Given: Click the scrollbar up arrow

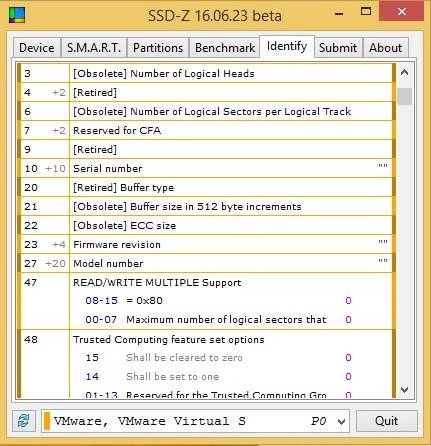Looking at the screenshot, I should [404, 72].
